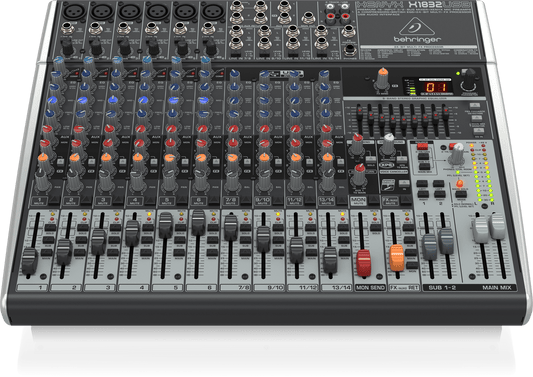The width and height of the screenshot is (533, 377).
Task: Click the right MAIN MIX fader
Action: [x=498, y=226]
